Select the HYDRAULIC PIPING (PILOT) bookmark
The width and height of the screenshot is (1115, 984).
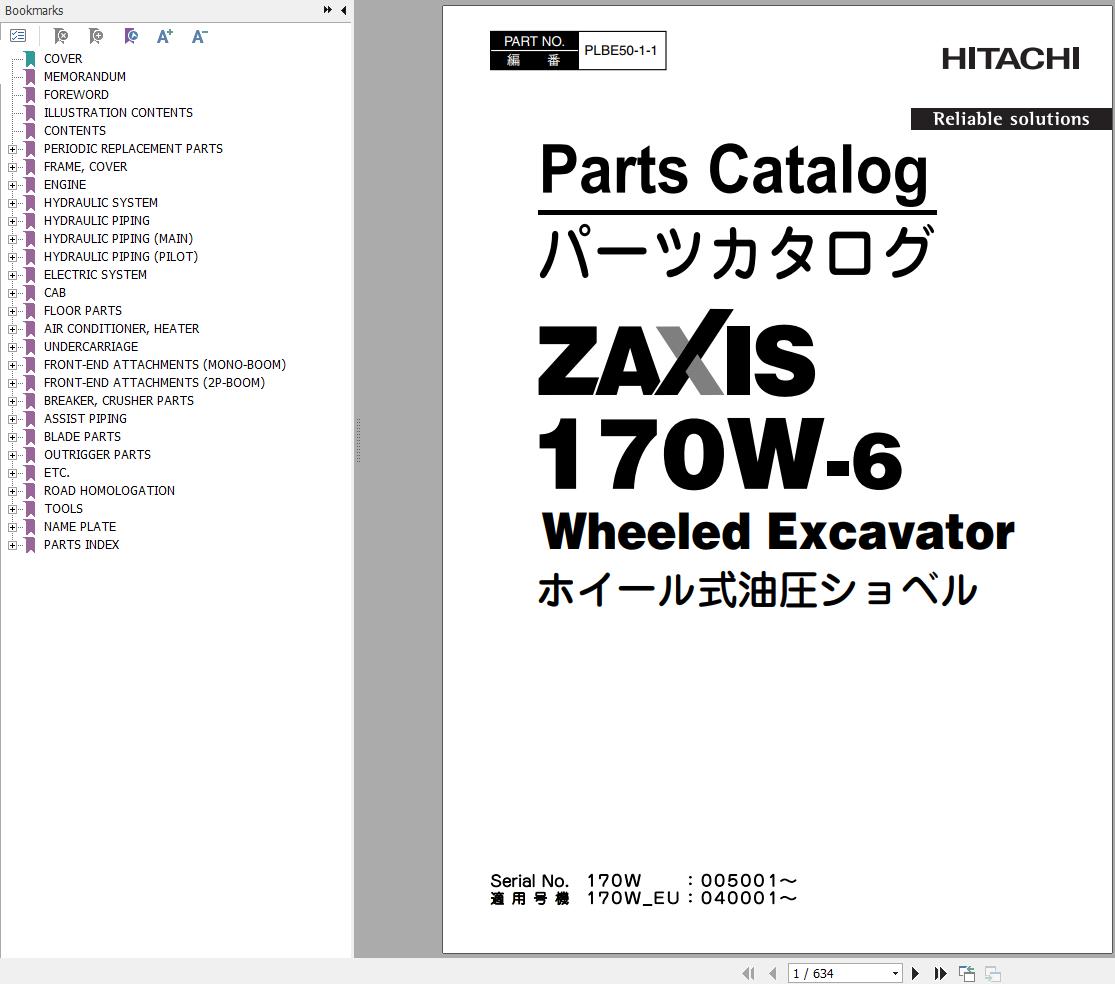tap(121, 257)
